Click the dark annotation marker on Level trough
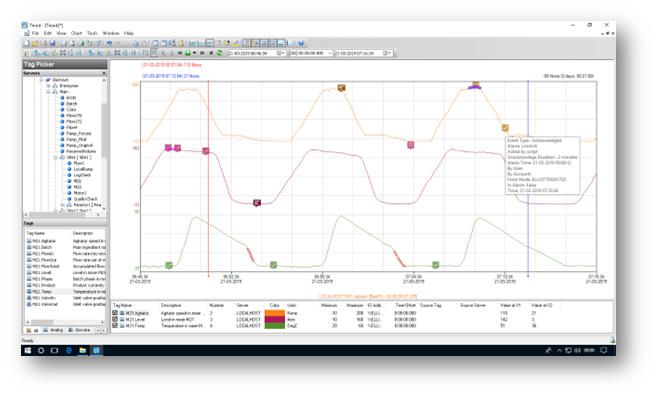The image size is (658, 398). point(257,203)
